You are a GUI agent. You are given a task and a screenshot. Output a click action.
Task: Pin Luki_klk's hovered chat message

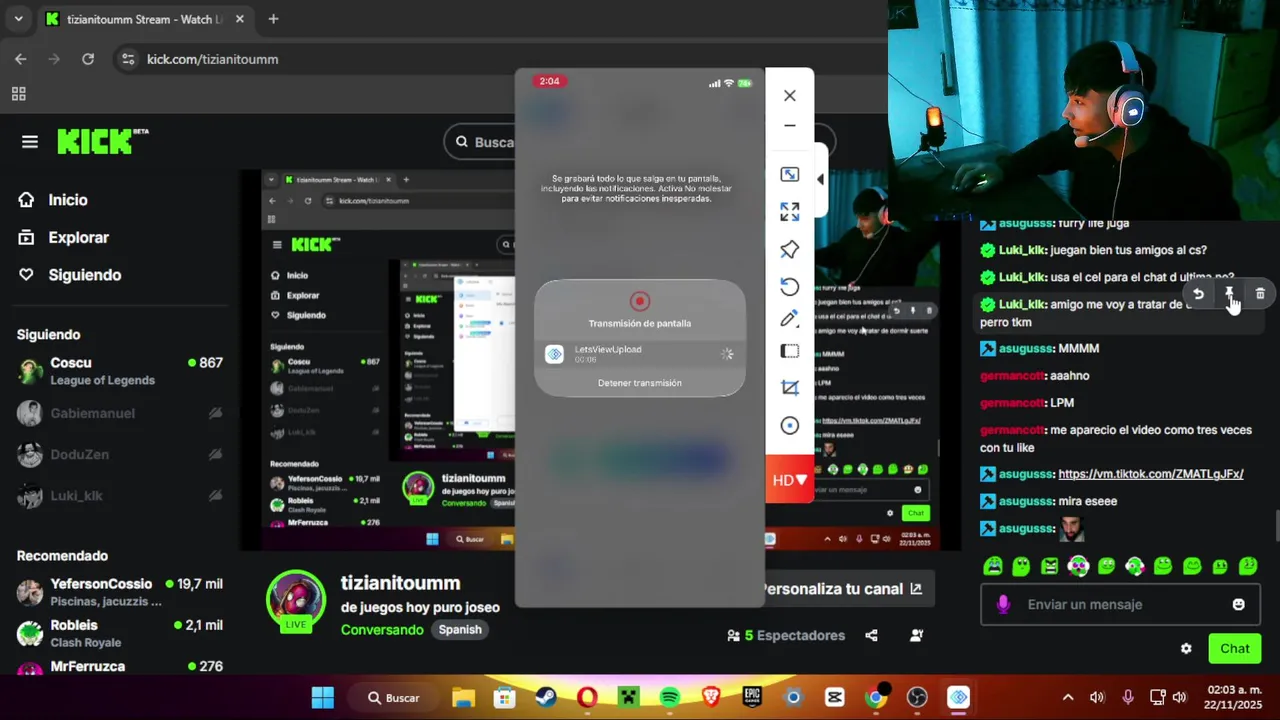[1229, 294]
